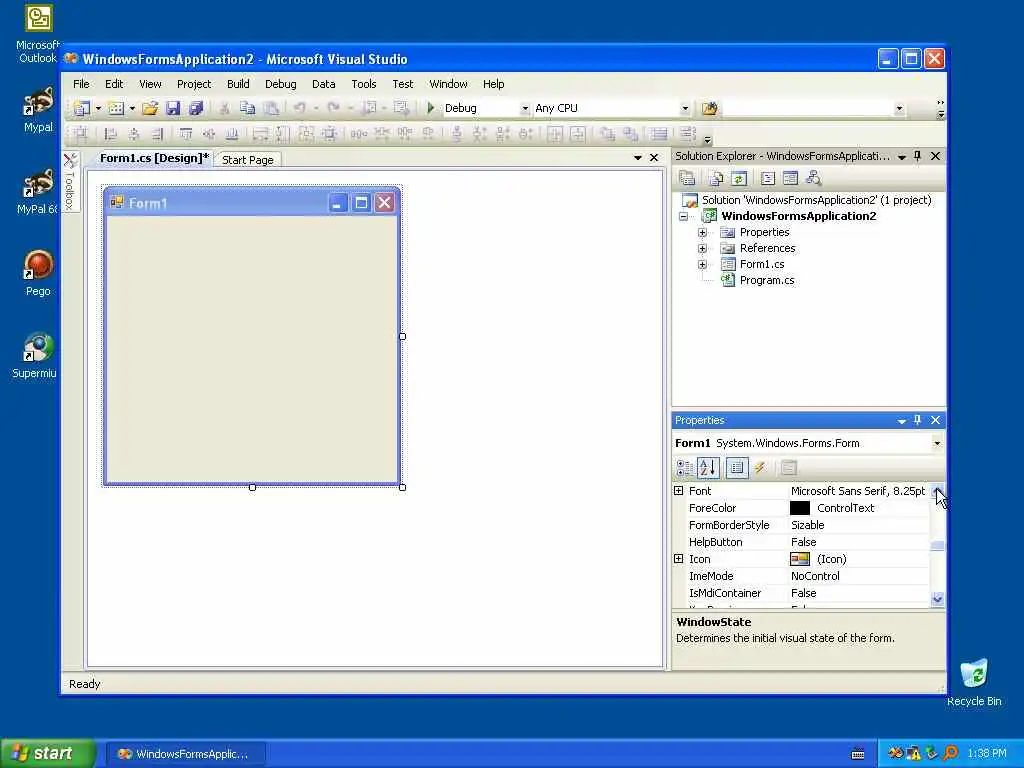Click Solution Explorer's View Code icon

768,178
